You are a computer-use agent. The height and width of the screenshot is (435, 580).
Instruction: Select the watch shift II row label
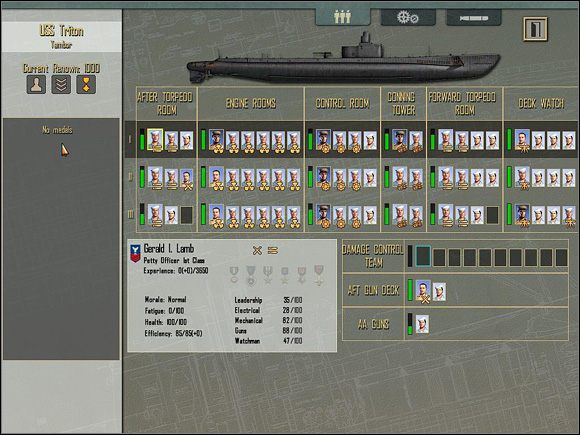[x=130, y=177]
